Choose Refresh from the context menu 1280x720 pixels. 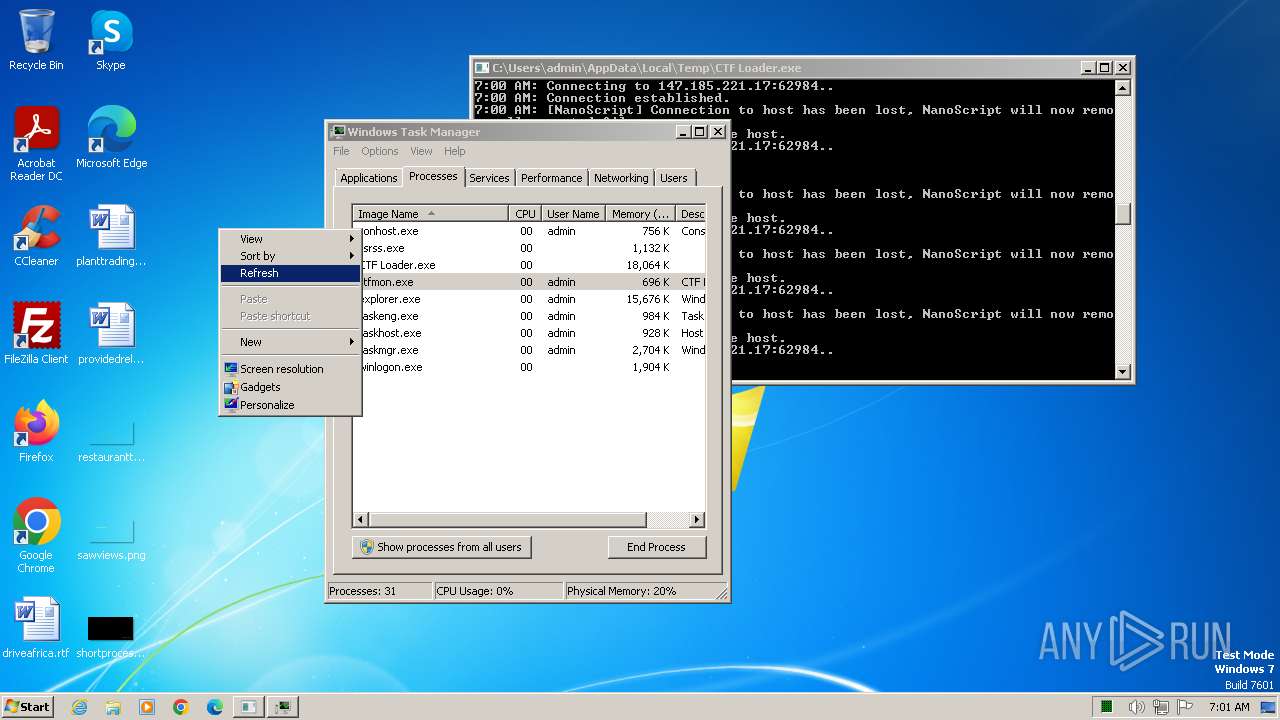click(x=290, y=273)
